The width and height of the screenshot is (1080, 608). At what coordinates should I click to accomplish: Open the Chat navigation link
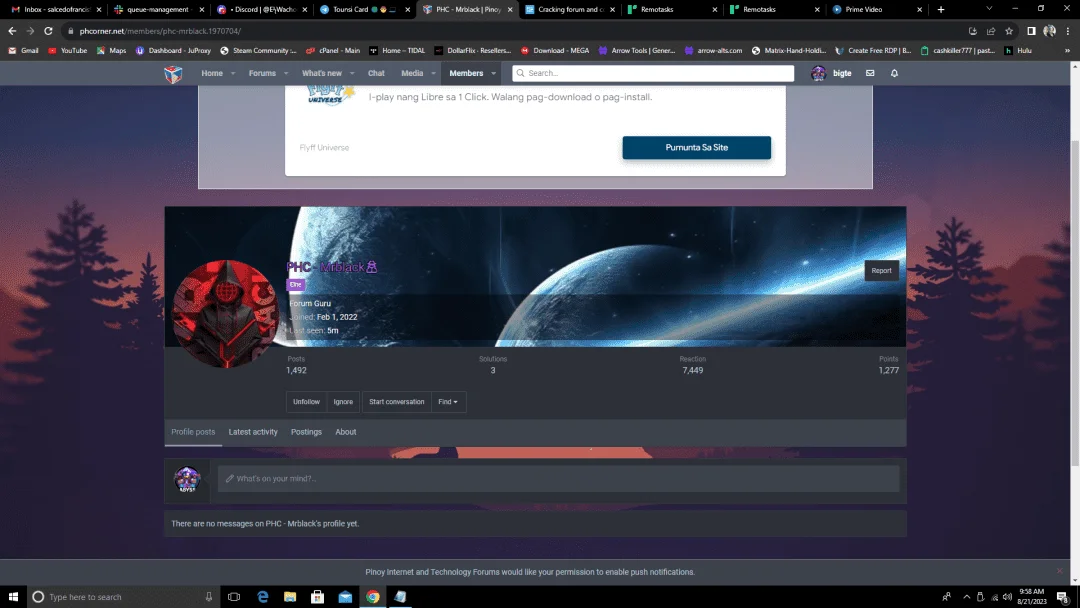pyautogui.click(x=376, y=73)
